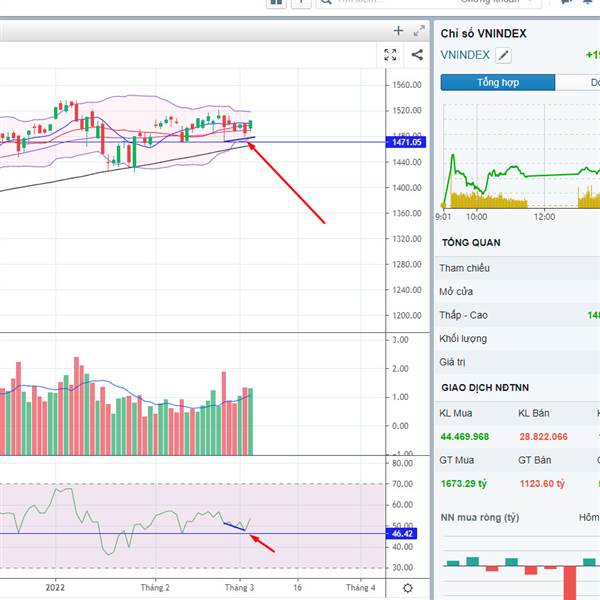Expand the chart panel with diagonal arrows icon
Image resolution: width=600 pixels, height=600 pixels.
tap(419, 31)
